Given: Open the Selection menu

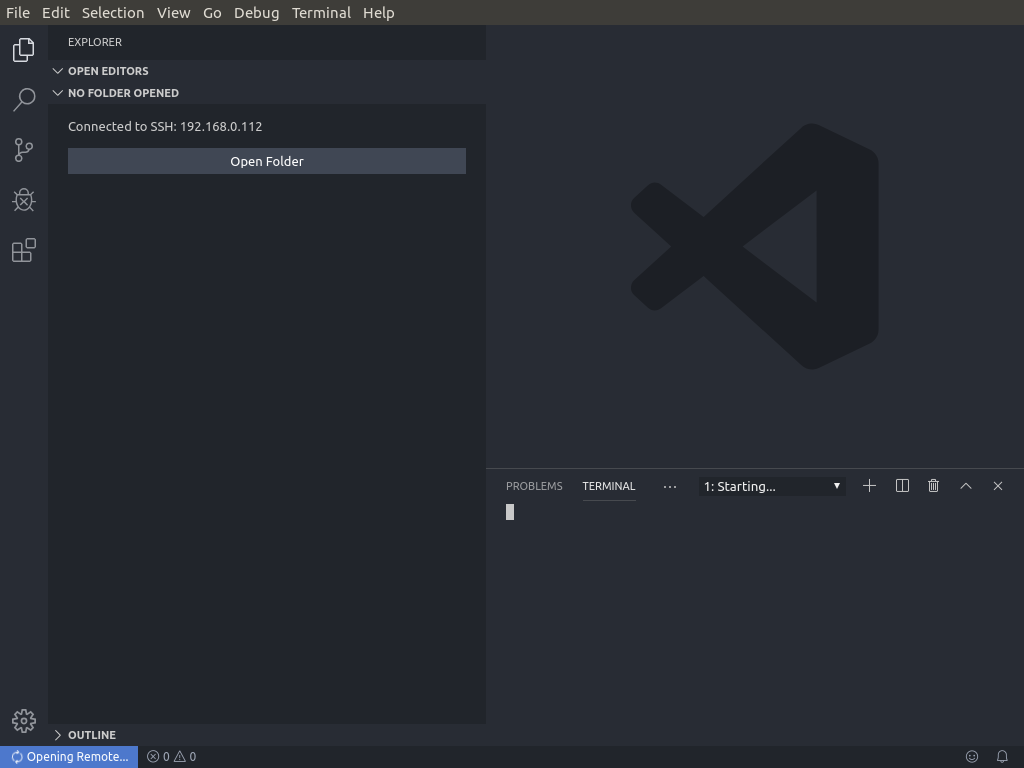Looking at the screenshot, I should point(113,12).
